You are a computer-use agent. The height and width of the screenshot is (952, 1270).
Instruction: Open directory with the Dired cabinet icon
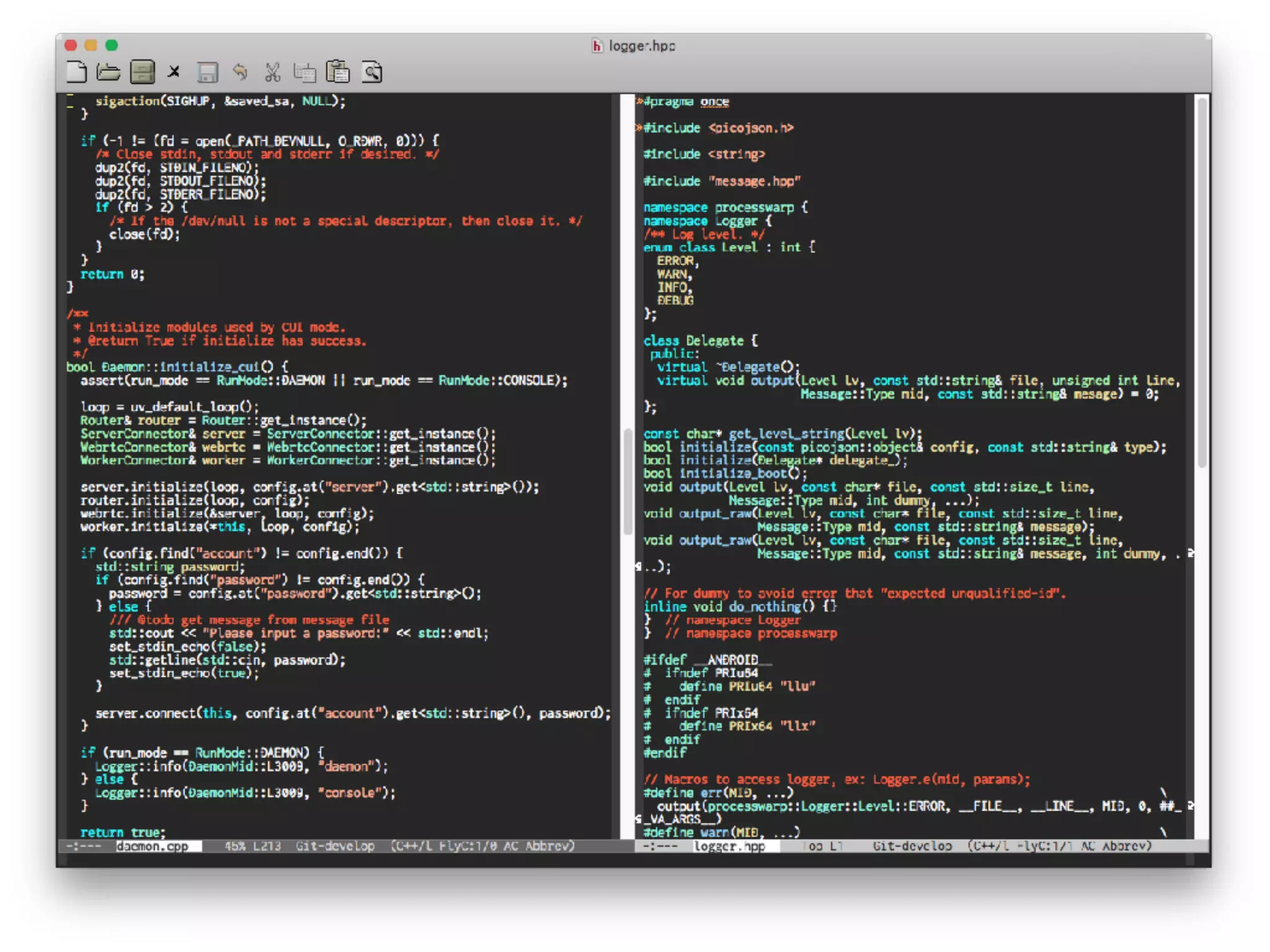142,73
